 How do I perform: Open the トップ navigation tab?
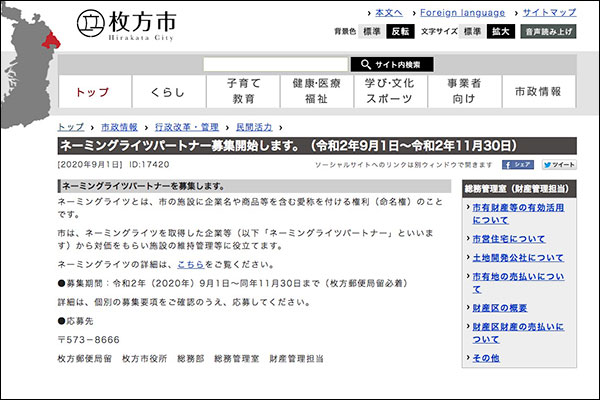[94, 92]
